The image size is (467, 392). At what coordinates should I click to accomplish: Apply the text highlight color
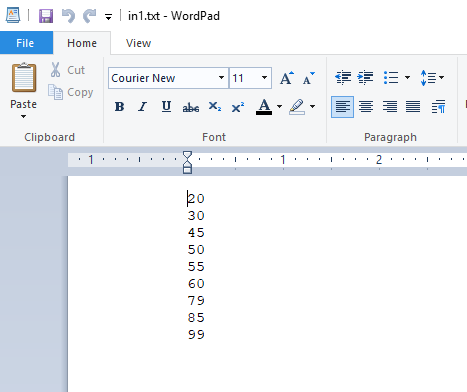point(297,107)
